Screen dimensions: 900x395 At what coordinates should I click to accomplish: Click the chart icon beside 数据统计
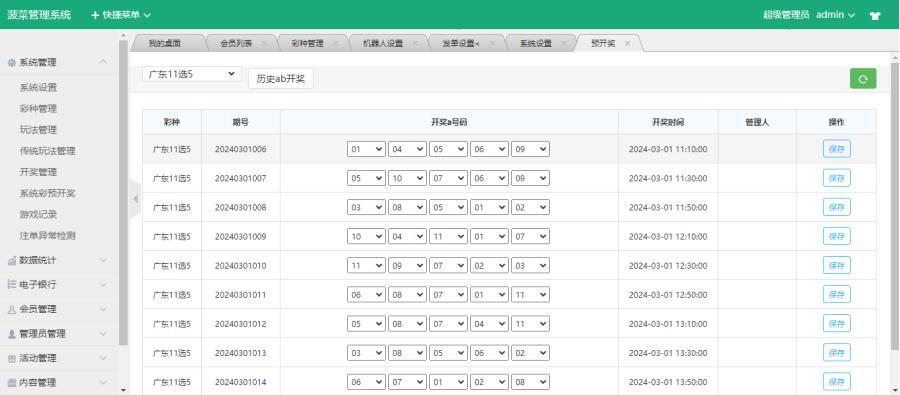click(x=12, y=260)
